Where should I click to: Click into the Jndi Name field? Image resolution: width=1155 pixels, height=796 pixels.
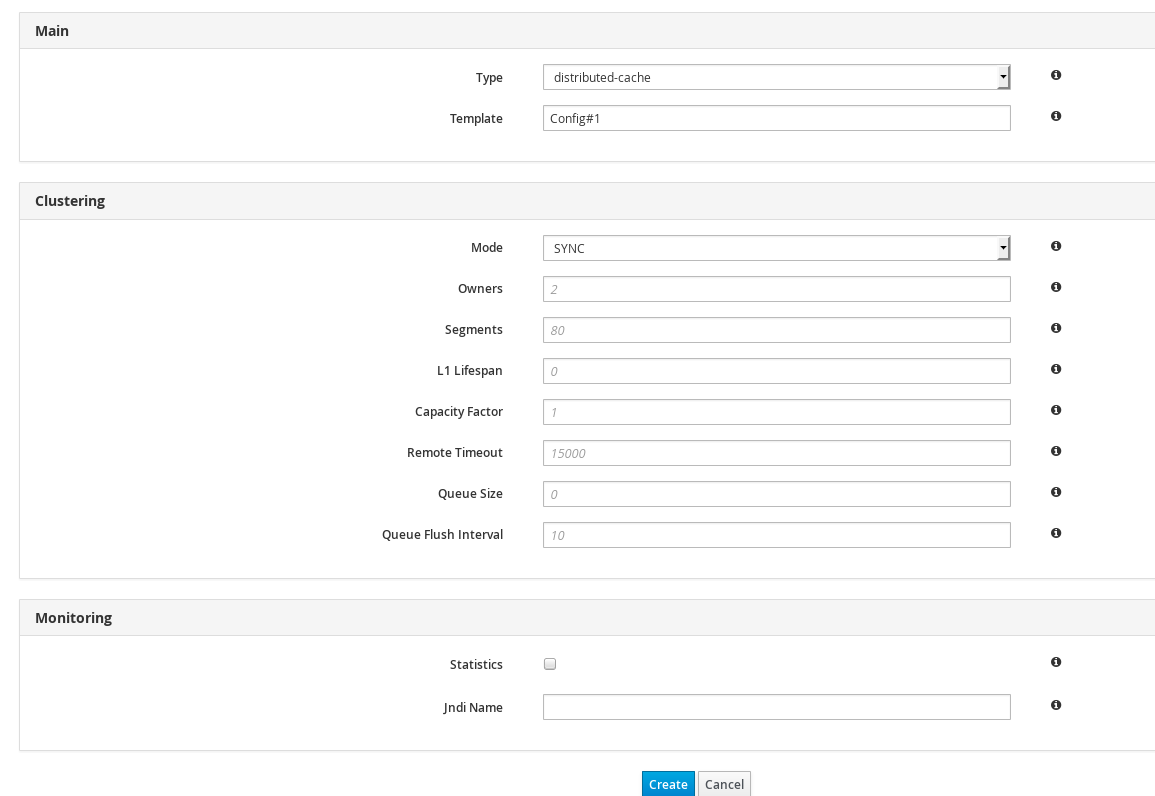pyautogui.click(x=776, y=707)
